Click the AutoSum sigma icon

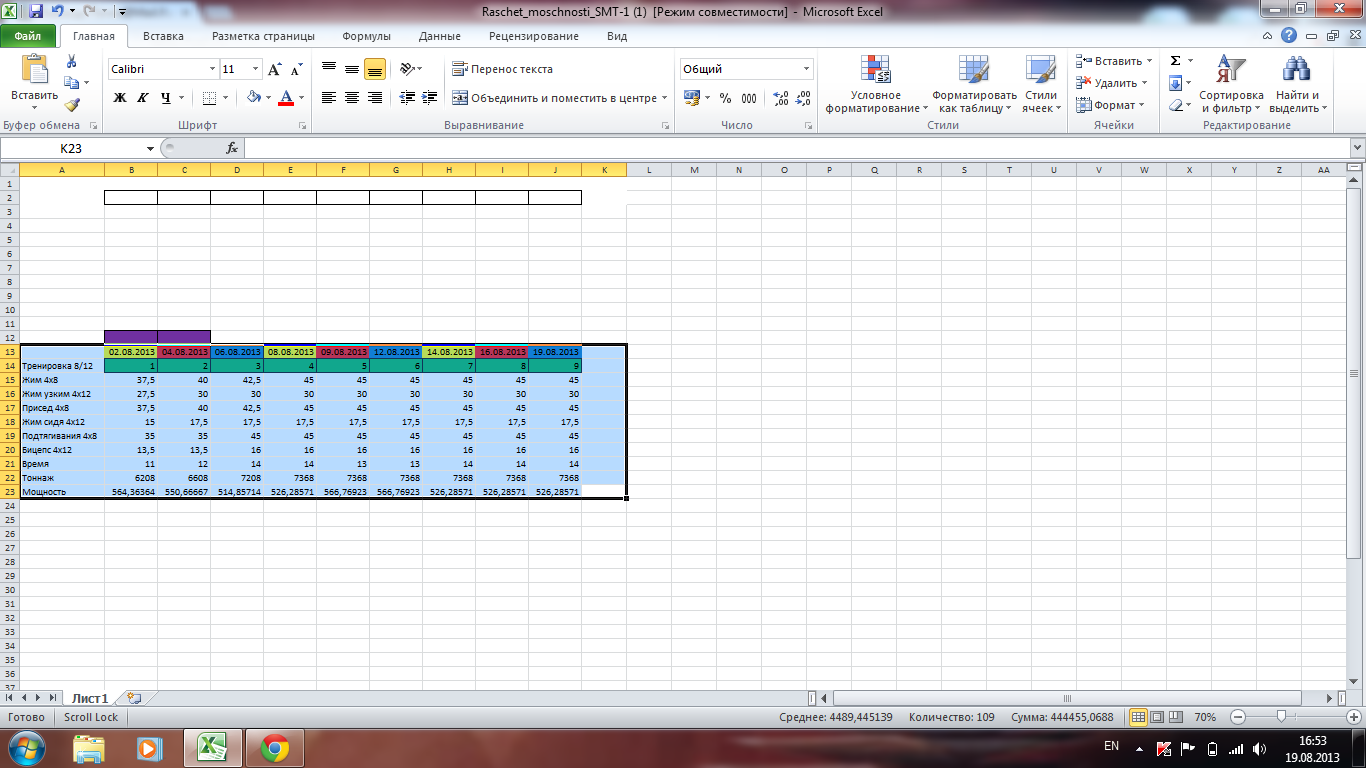coord(1176,61)
